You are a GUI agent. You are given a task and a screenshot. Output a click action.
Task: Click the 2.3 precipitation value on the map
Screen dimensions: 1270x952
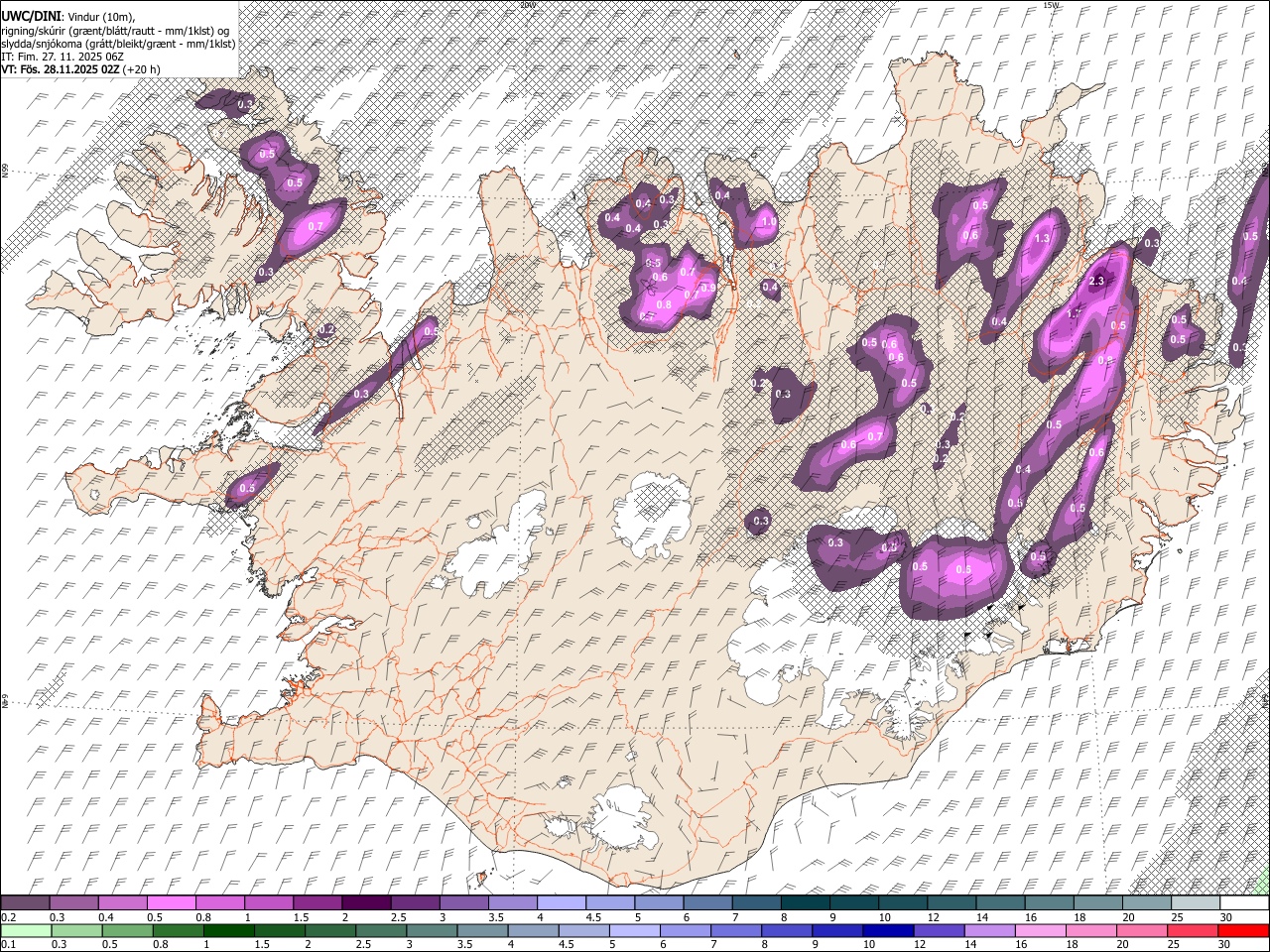pos(1096,282)
